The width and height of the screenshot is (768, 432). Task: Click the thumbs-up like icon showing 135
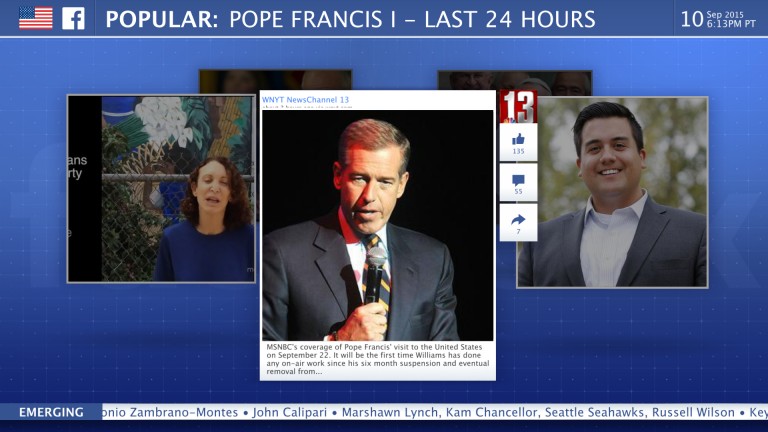518,143
